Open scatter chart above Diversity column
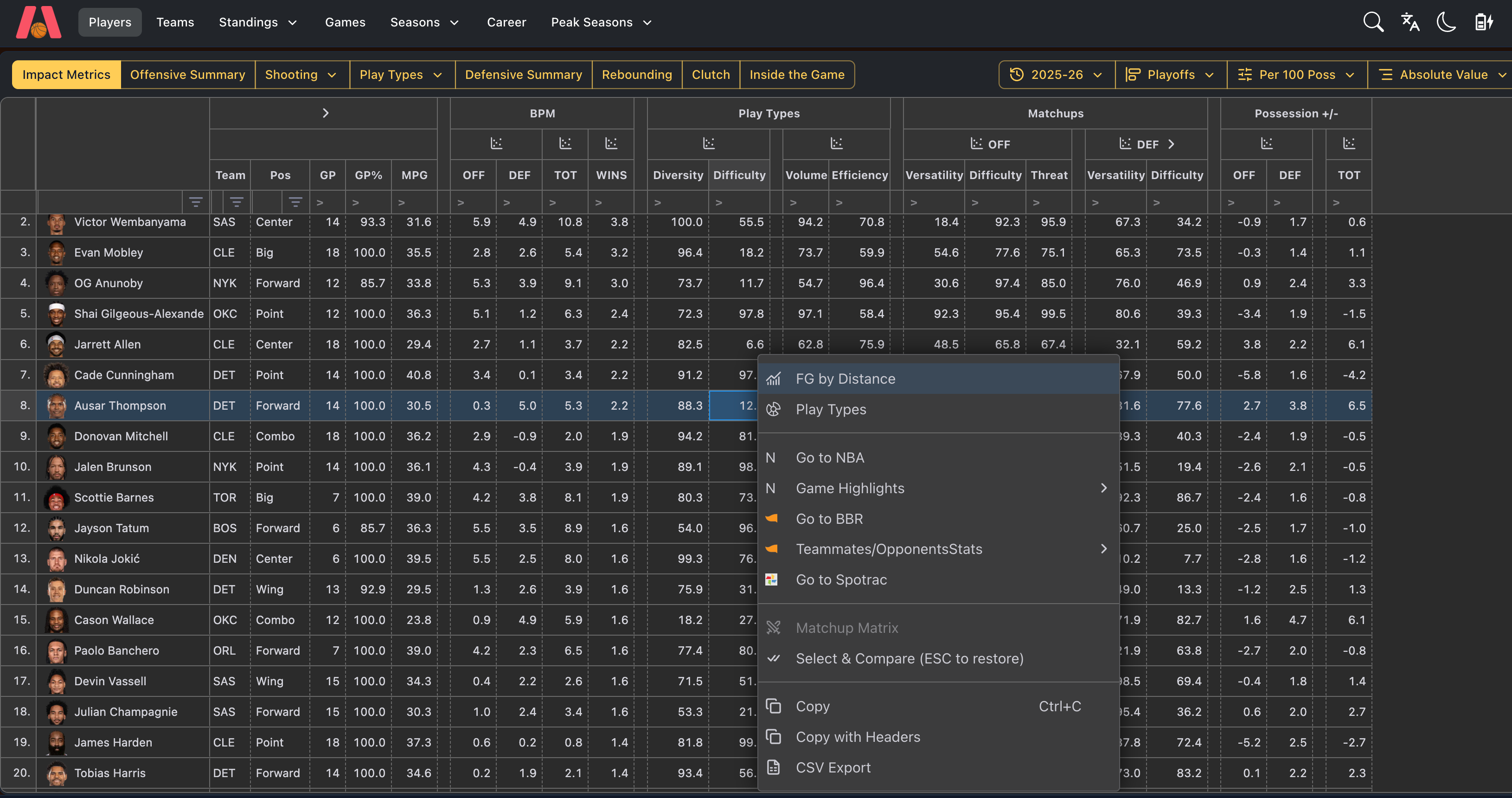 click(x=708, y=143)
